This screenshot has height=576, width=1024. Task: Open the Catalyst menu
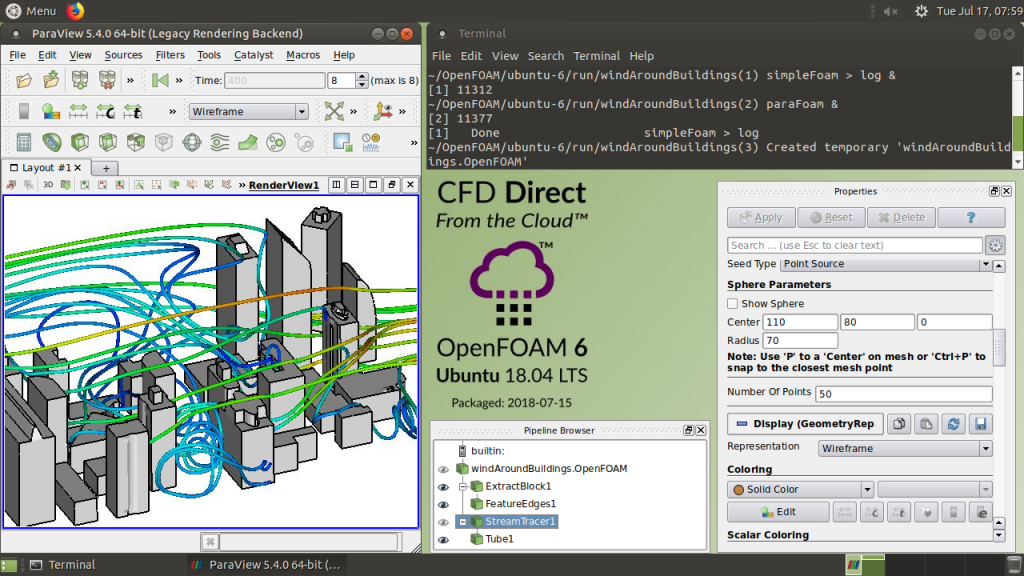[x=253, y=55]
